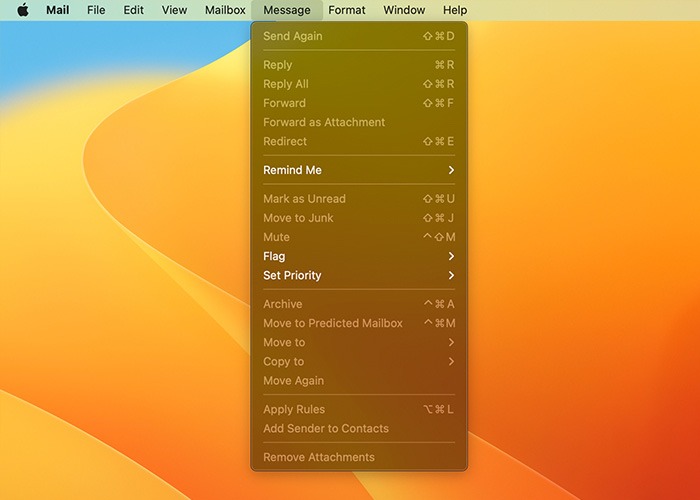The height and width of the screenshot is (500, 700).
Task: Expand the Copy to submenu
Action: (x=359, y=362)
